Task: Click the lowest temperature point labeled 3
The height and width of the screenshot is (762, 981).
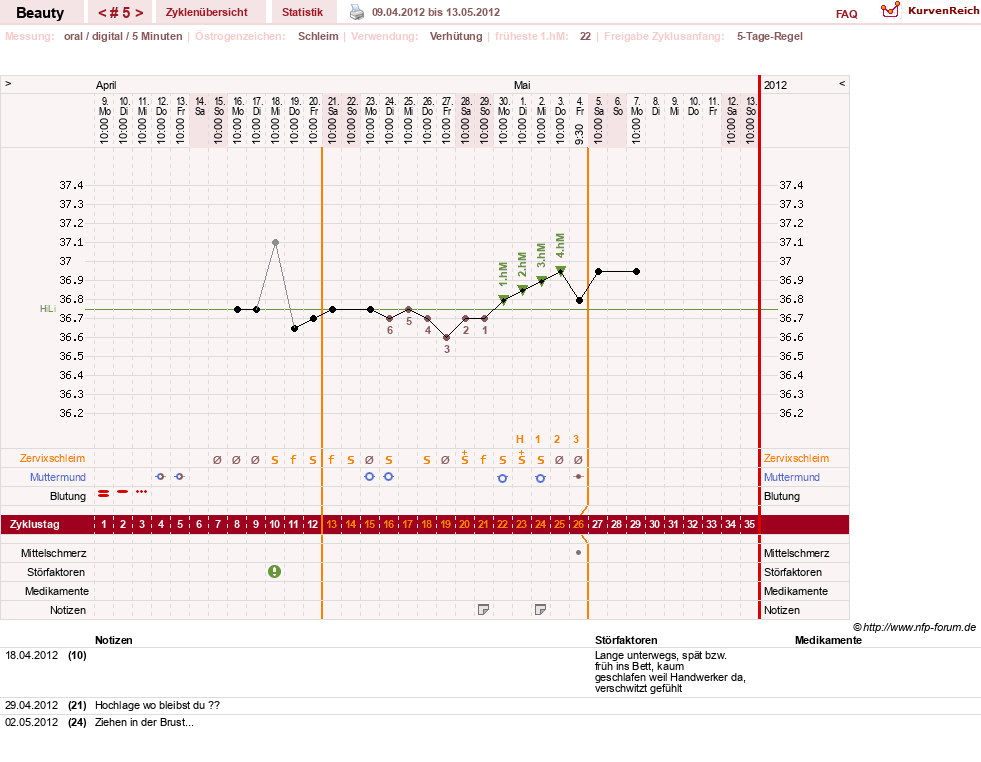Action: (447, 337)
